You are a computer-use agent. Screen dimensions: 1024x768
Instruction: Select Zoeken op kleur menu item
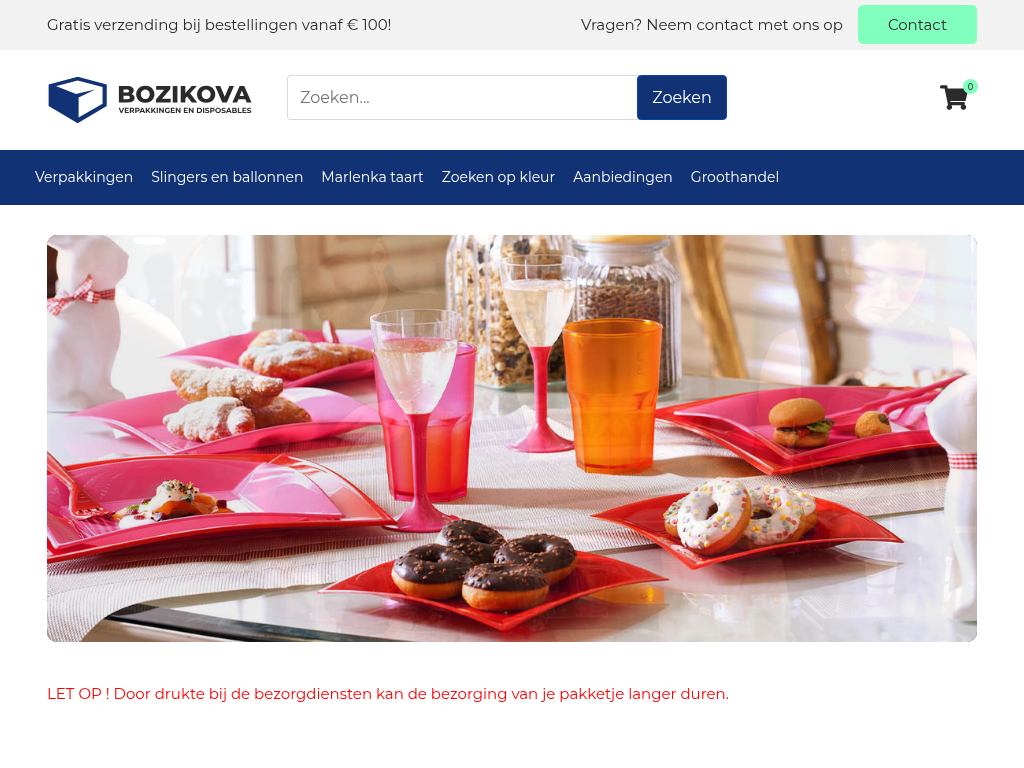498,177
